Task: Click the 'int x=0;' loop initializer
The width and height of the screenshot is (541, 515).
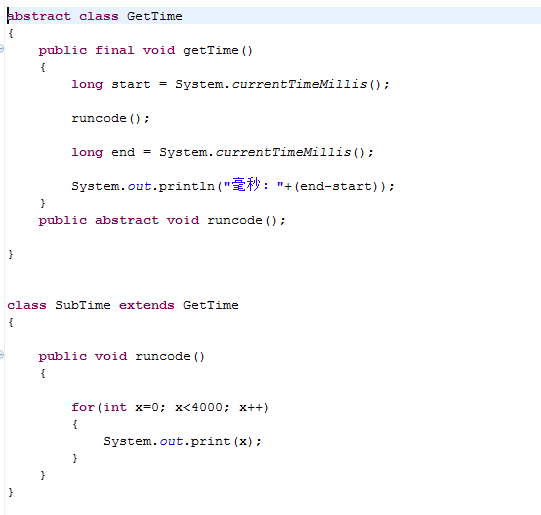Action: point(135,407)
